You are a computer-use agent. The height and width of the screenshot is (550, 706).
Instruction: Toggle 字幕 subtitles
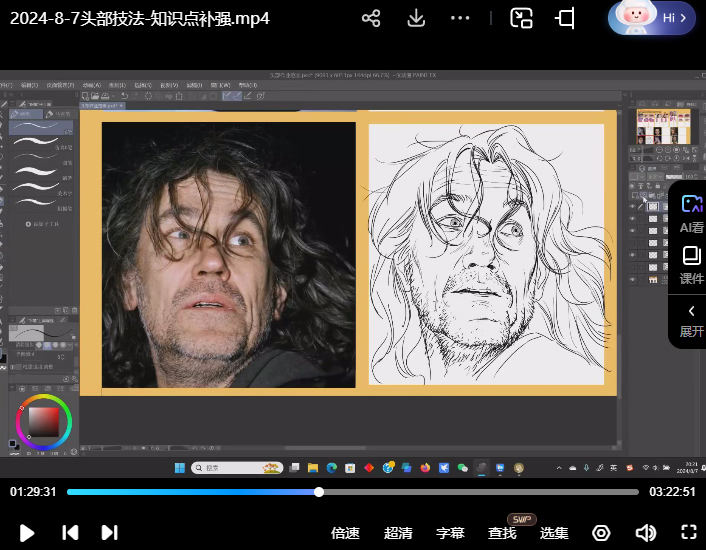coord(450,533)
